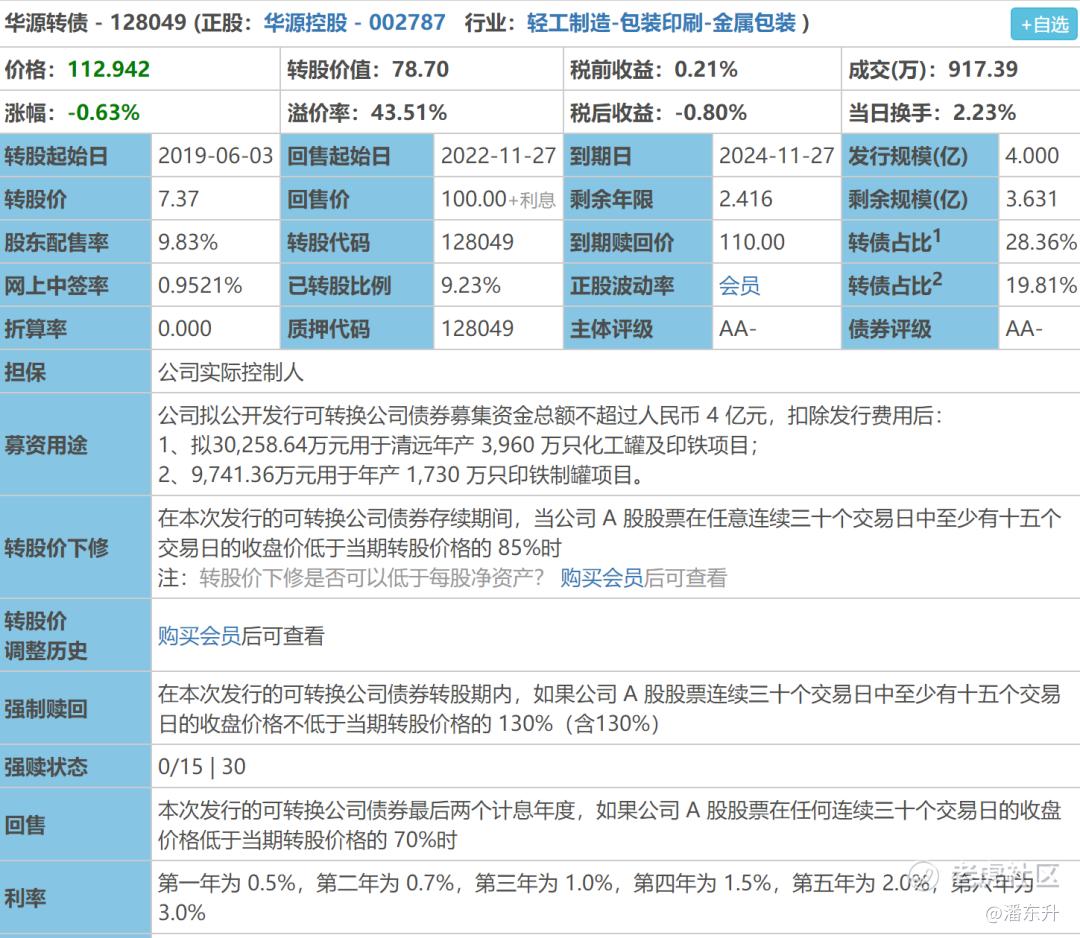1080x938 pixels.
Task: Click the 网上中签率 value 0.9521%
Action: tap(200, 285)
